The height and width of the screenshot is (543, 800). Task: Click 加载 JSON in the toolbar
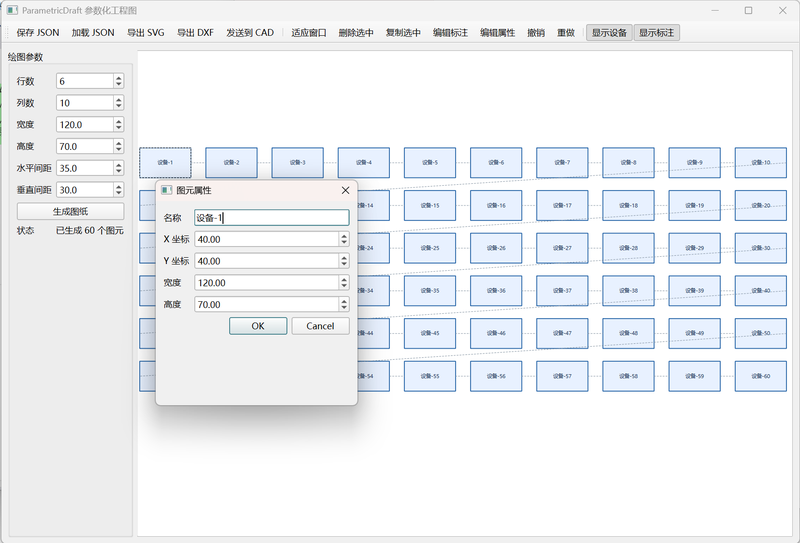point(93,33)
